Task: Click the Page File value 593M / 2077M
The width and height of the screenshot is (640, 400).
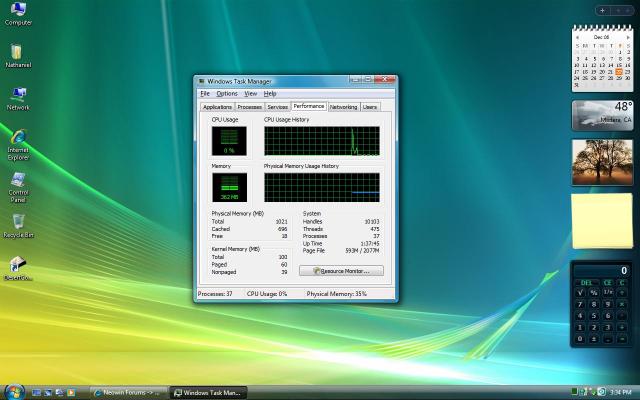Action: [362, 251]
